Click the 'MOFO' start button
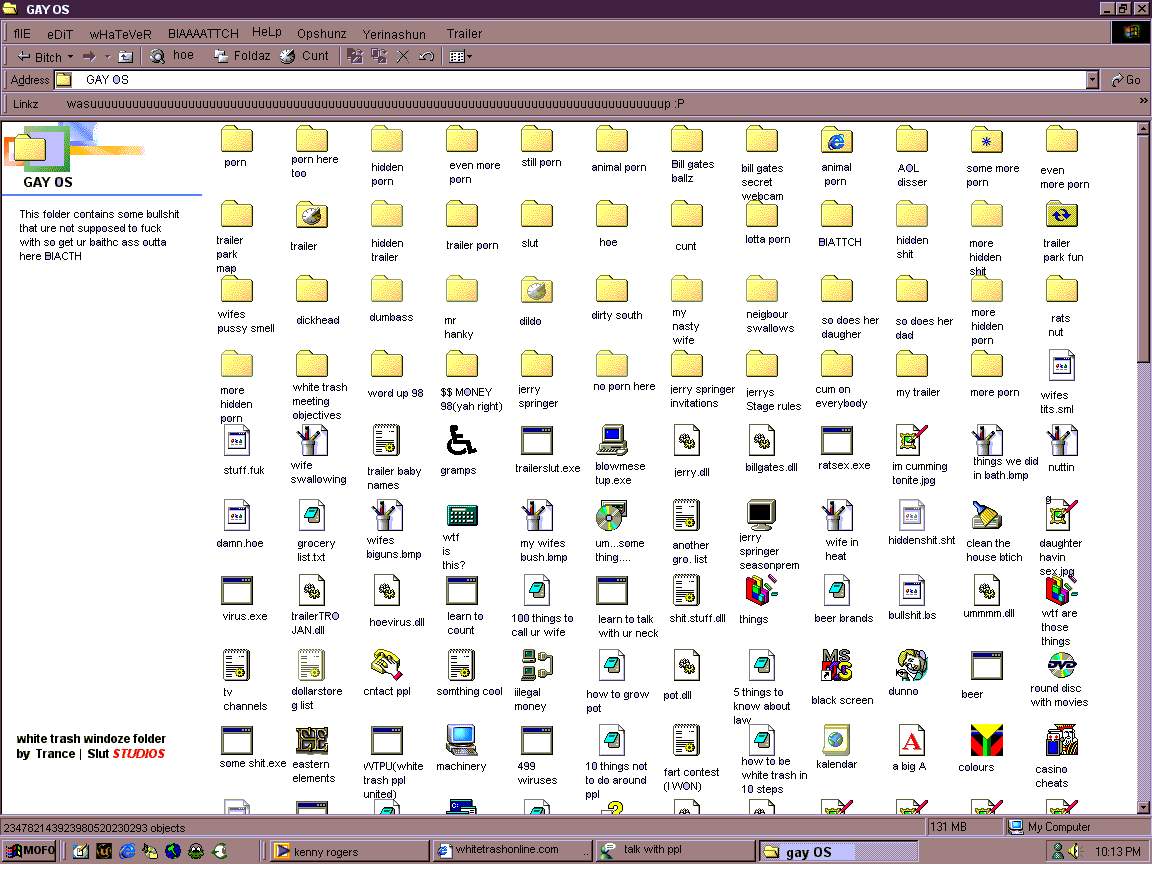This screenshot has width=1152, height=875. click(x=30, y=851)
